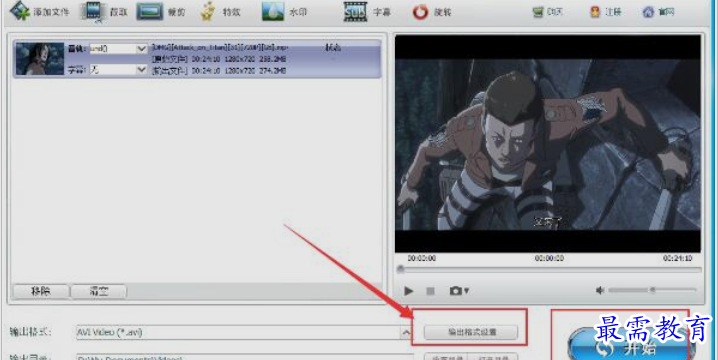Open the Crop (裁剪) tool

[x=149, y=11]
